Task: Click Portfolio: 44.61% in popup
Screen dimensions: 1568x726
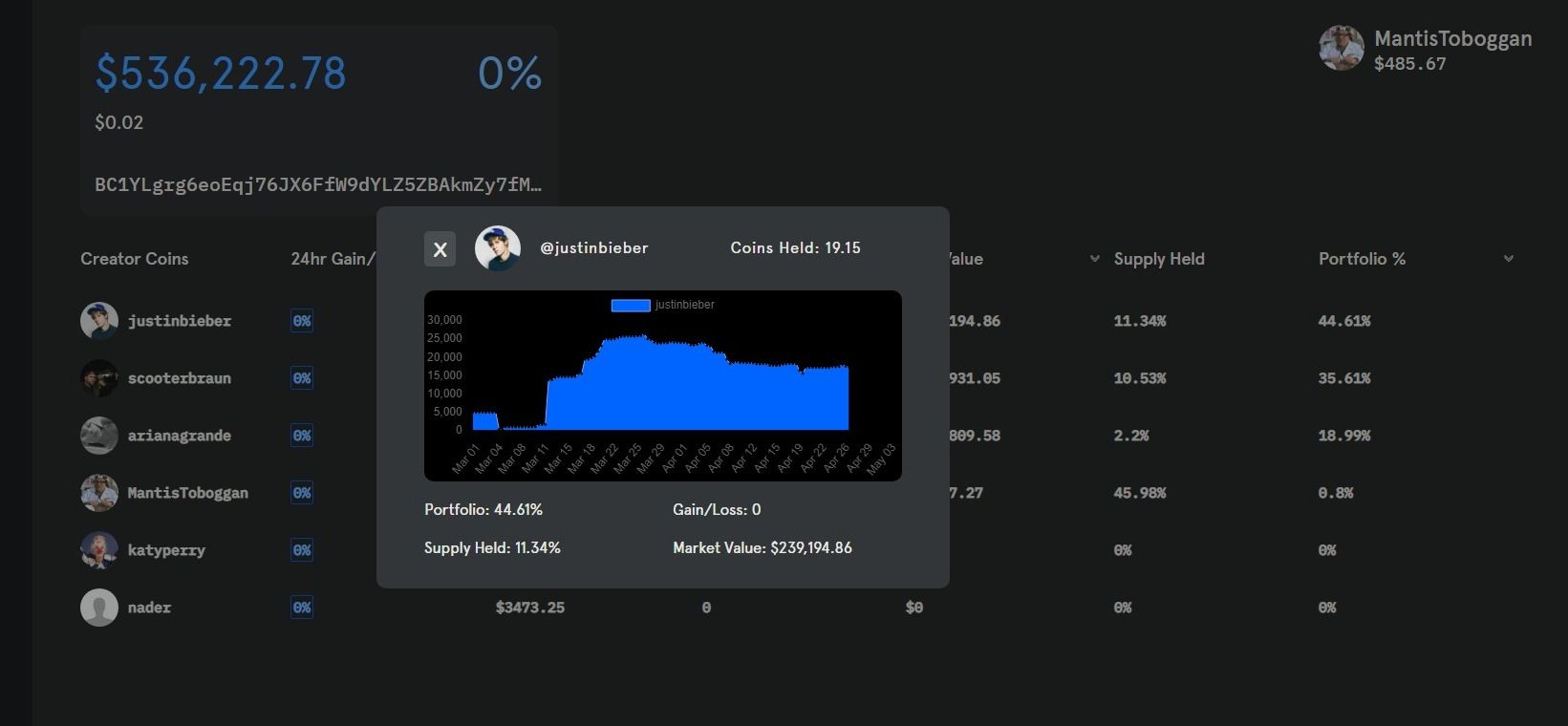Action: tap(483, 510)
